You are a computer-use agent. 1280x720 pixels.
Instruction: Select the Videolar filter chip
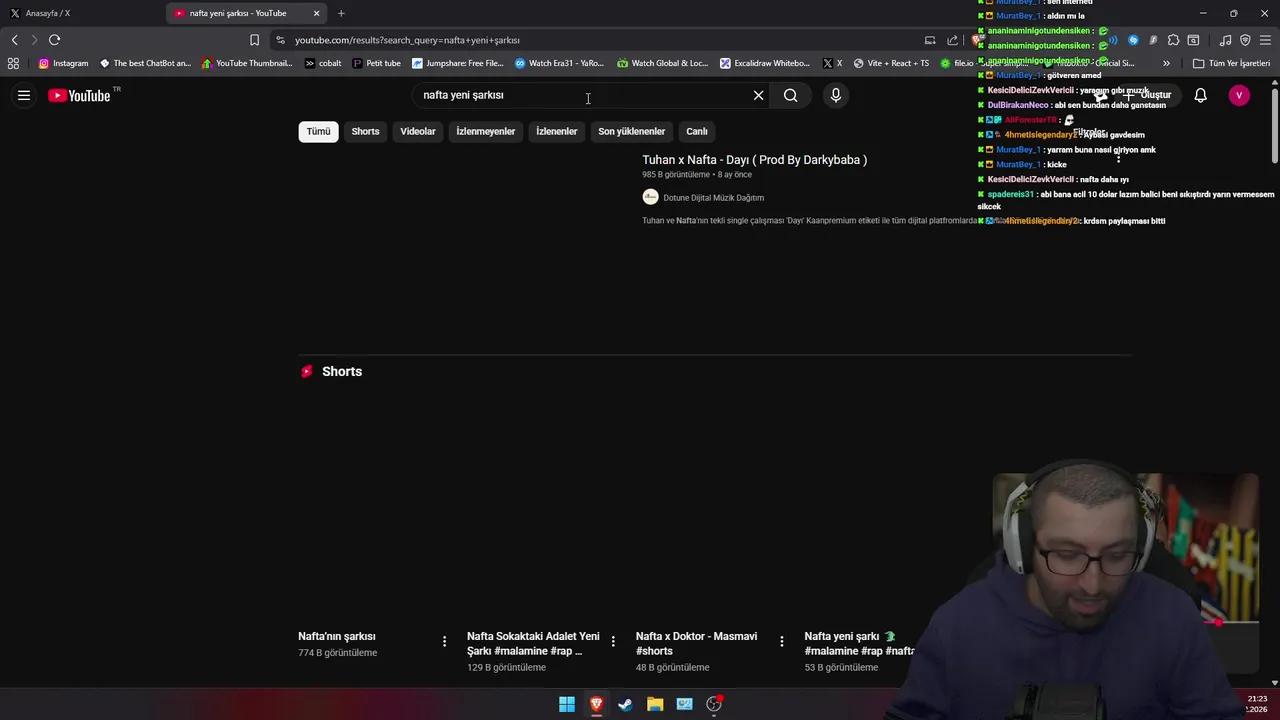[418, 131]
